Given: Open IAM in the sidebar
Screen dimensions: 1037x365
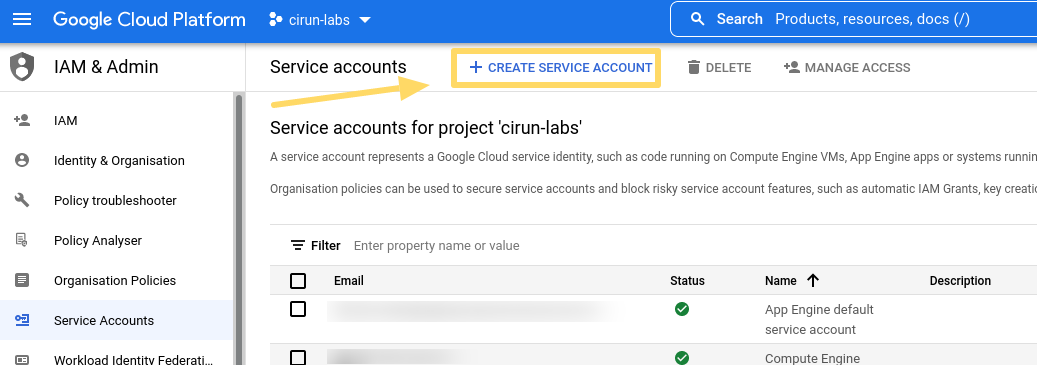Looking at the screenshot, I should point(65,121).
